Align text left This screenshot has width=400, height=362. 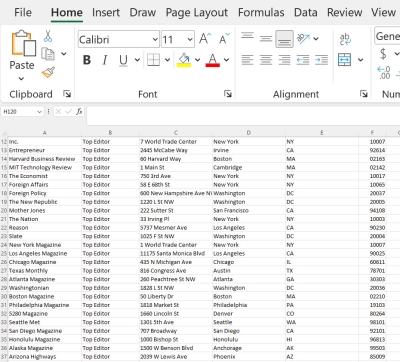pyautogui.click(x=247, y=60)
